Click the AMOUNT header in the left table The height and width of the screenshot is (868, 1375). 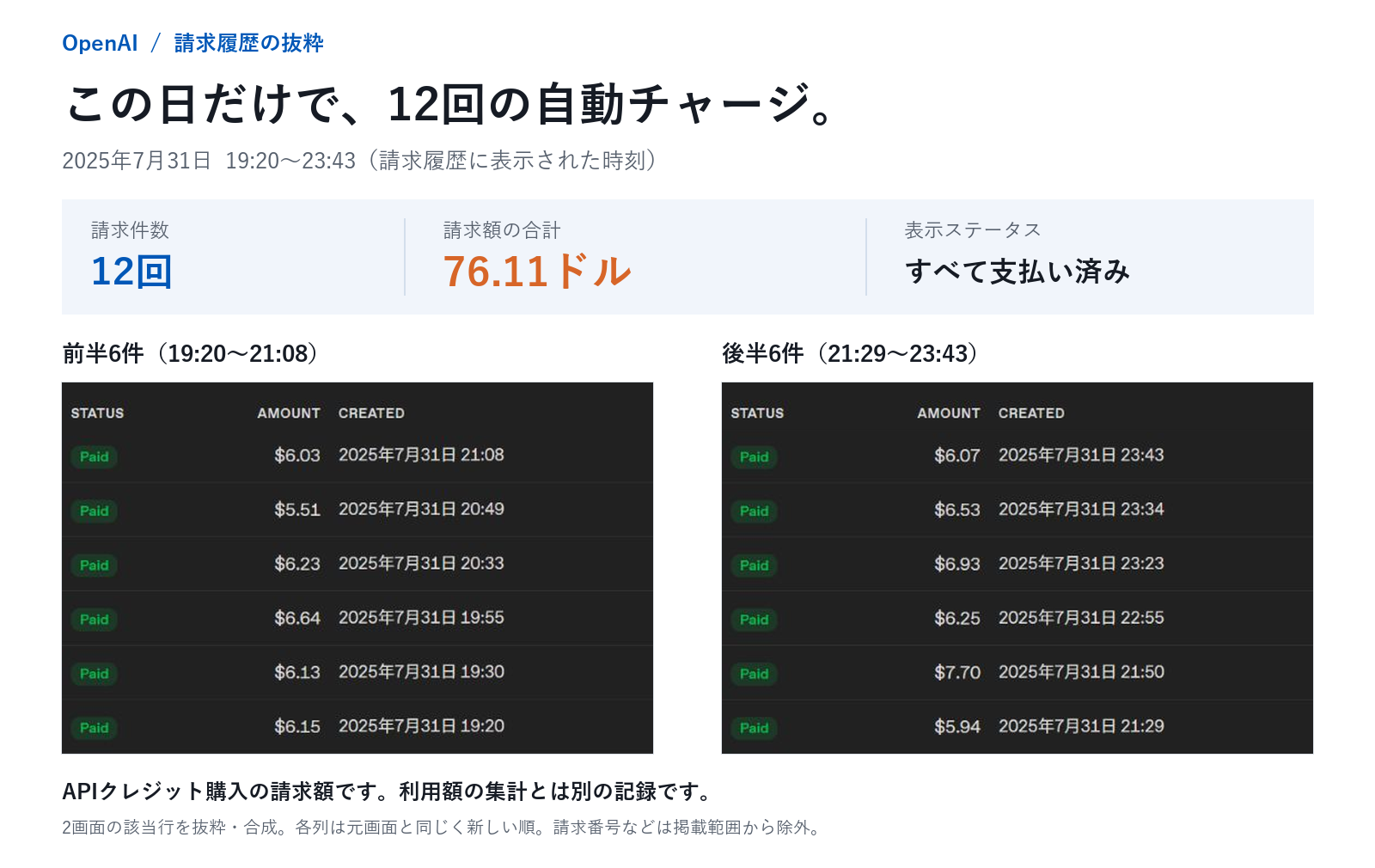[289, 413]
